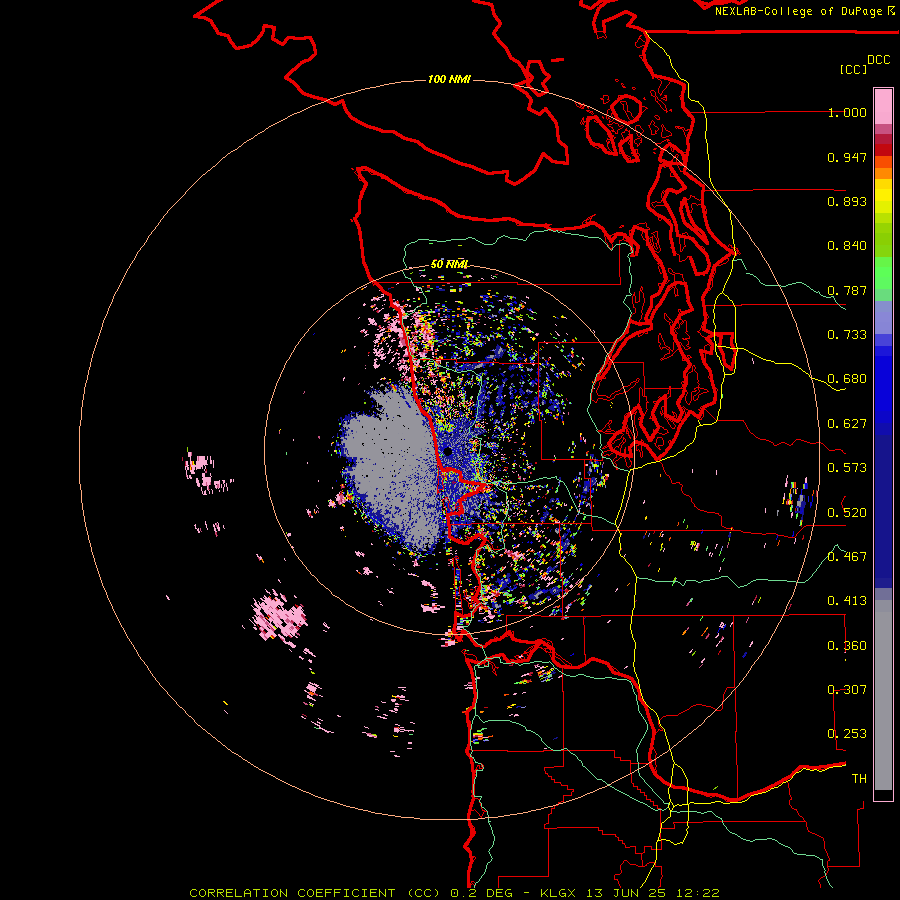Select the 0.947 scale label
Viewport: 900px width, 900px height.
tap(847, 157)
